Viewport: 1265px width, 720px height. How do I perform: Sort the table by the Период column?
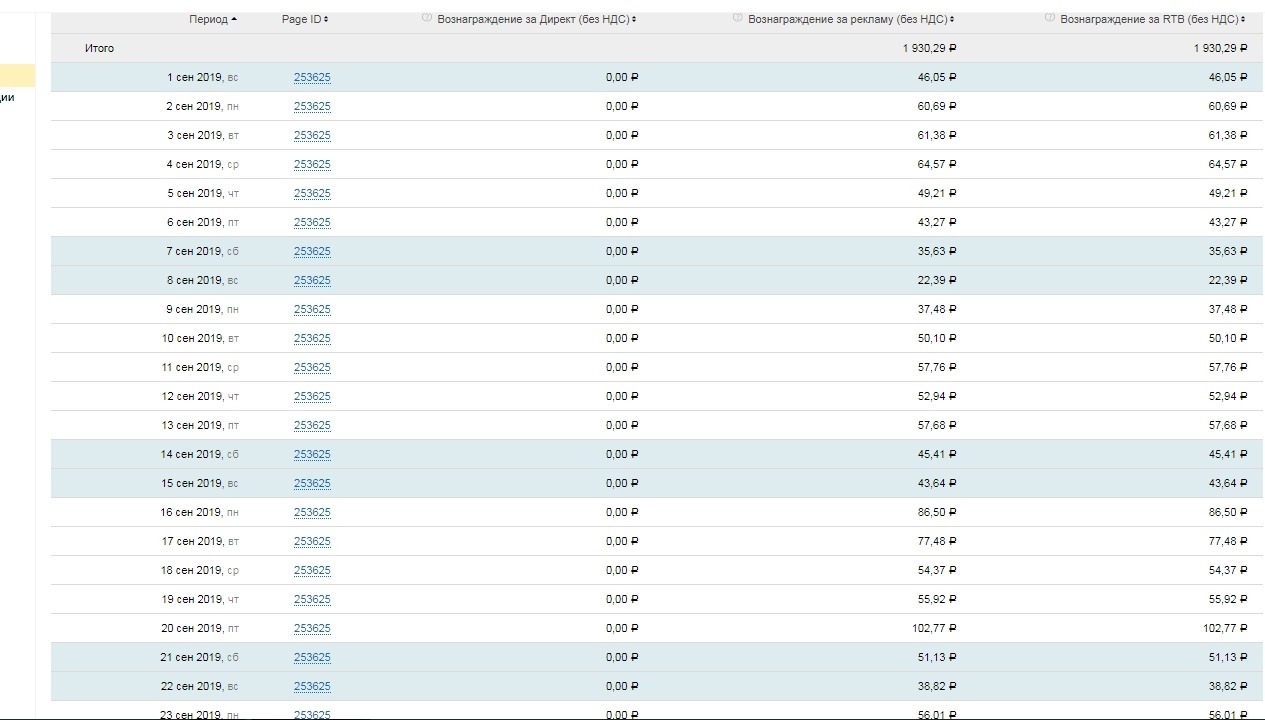(x=213, y=19)
